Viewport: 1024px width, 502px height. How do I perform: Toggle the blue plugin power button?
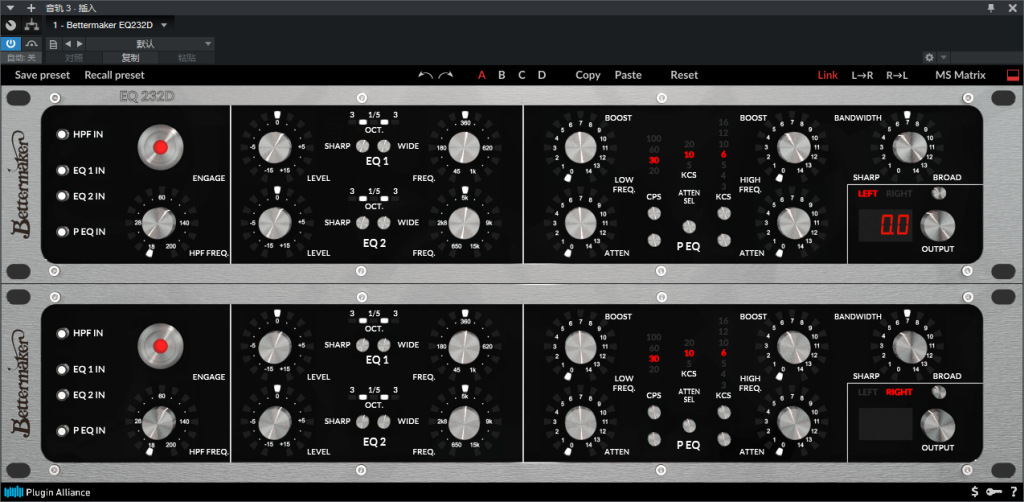point(10,44)
